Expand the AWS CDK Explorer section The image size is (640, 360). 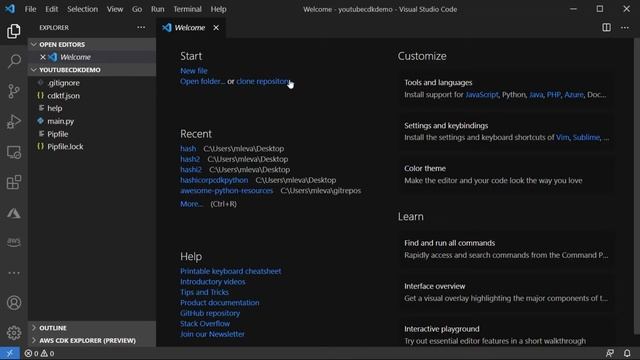click(92, 340)
